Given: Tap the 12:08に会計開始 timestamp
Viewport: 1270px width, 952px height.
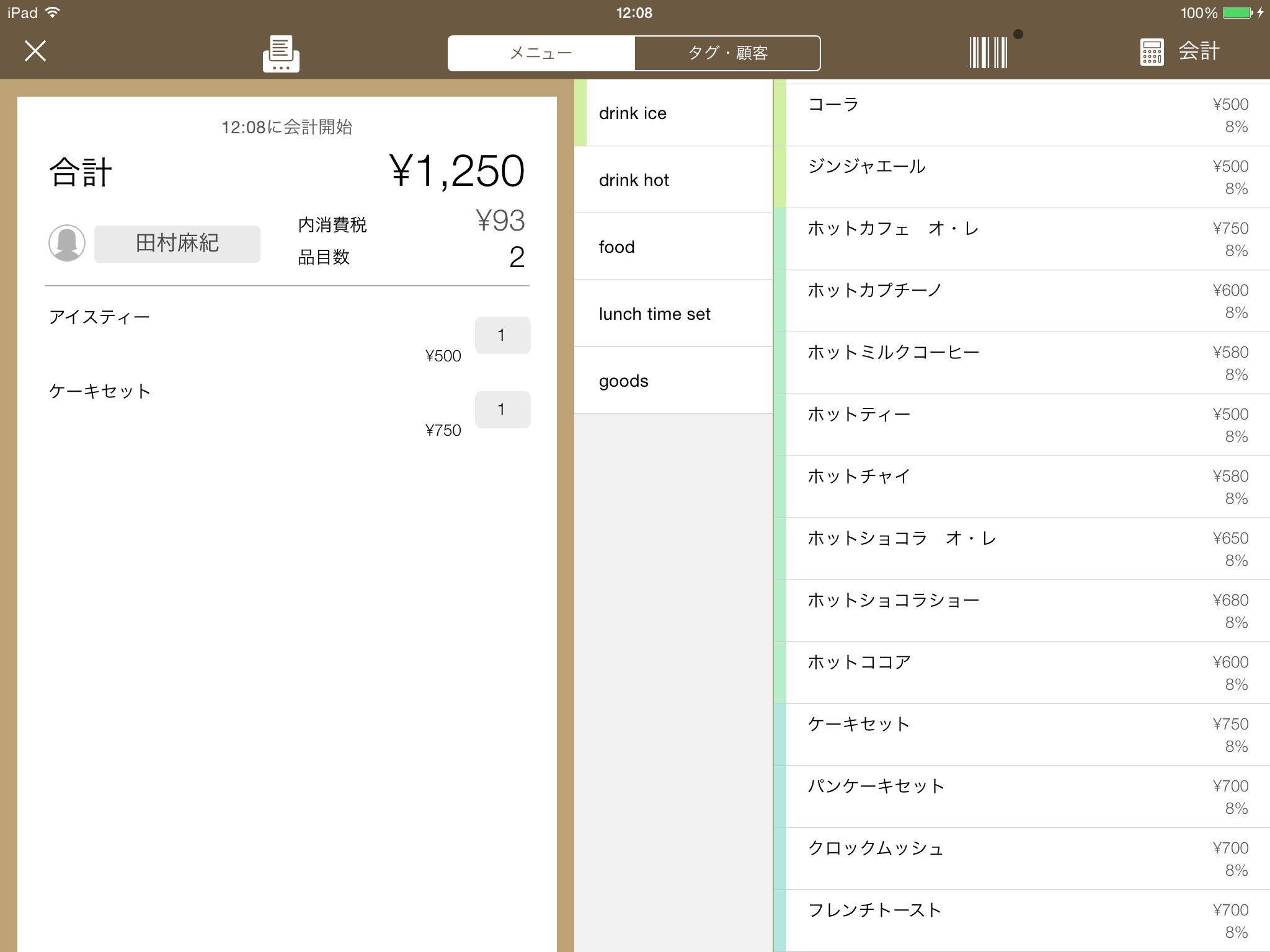Looking at the screenshot, I should 287,127.
